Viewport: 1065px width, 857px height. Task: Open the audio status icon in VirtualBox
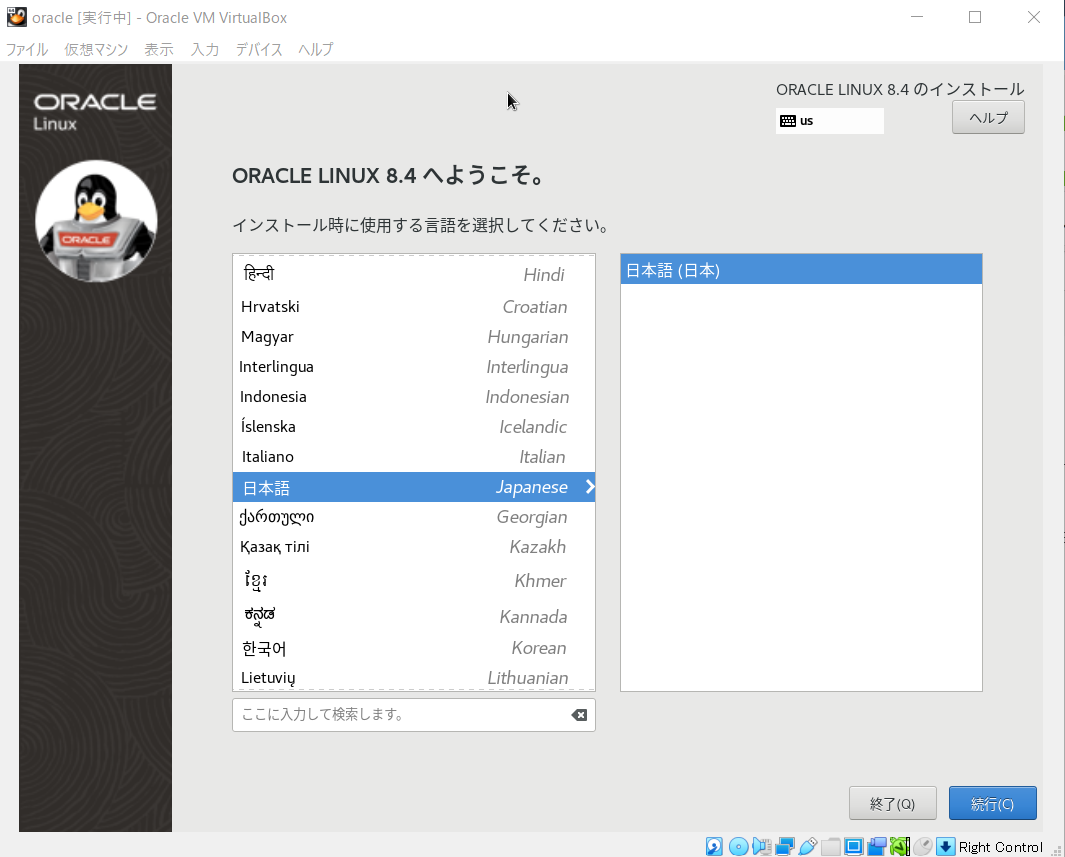(761, 846)
